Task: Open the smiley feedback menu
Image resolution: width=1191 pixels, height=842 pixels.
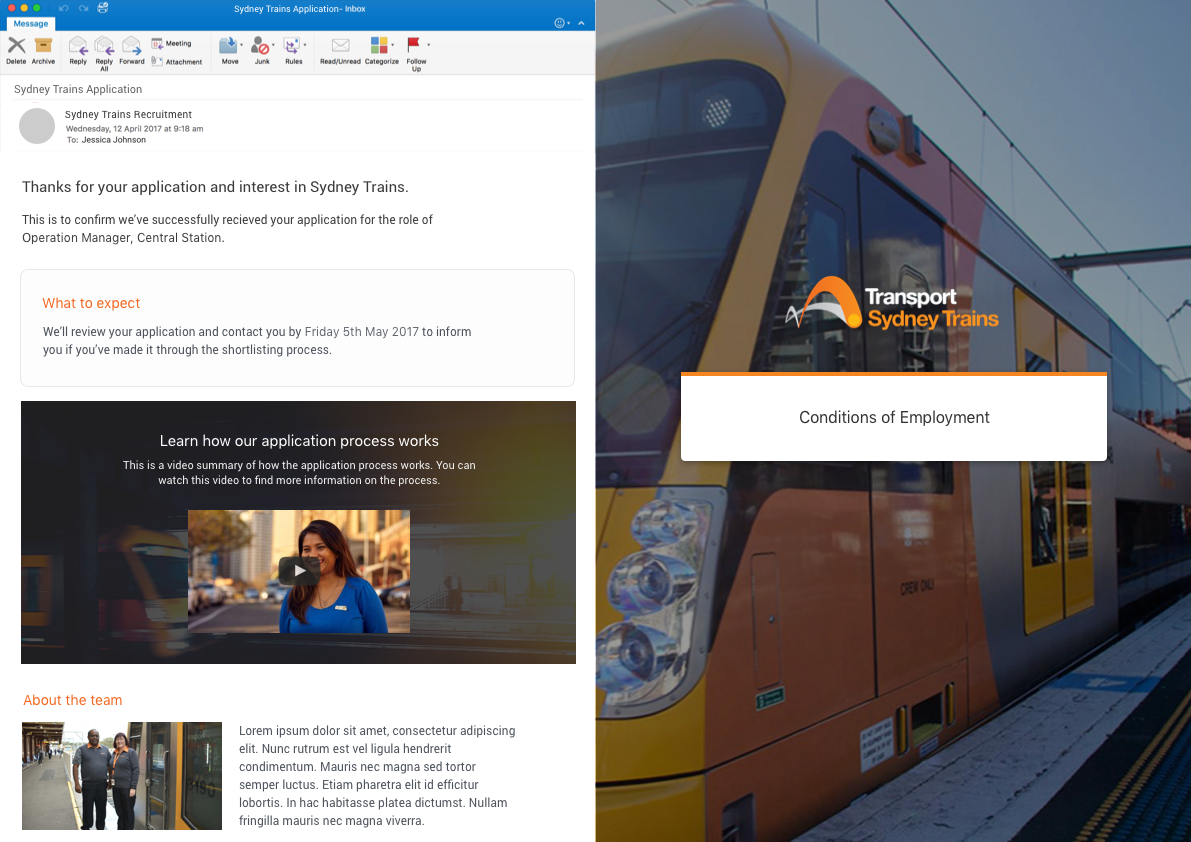Action: pyautogui.click(x=561, y=23)
